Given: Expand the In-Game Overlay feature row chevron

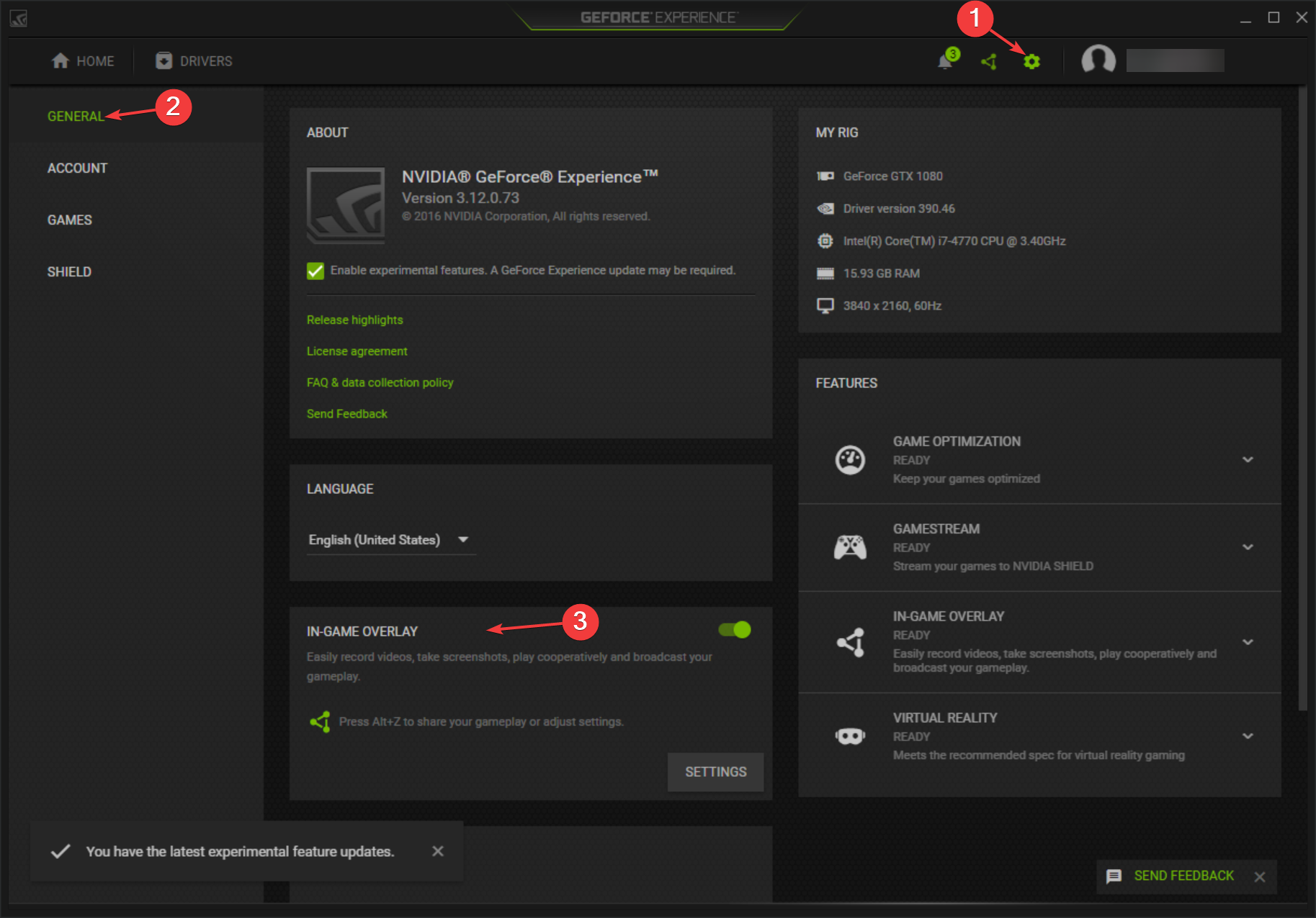Looking at the screenshot, I should [x=1248, y=642].
